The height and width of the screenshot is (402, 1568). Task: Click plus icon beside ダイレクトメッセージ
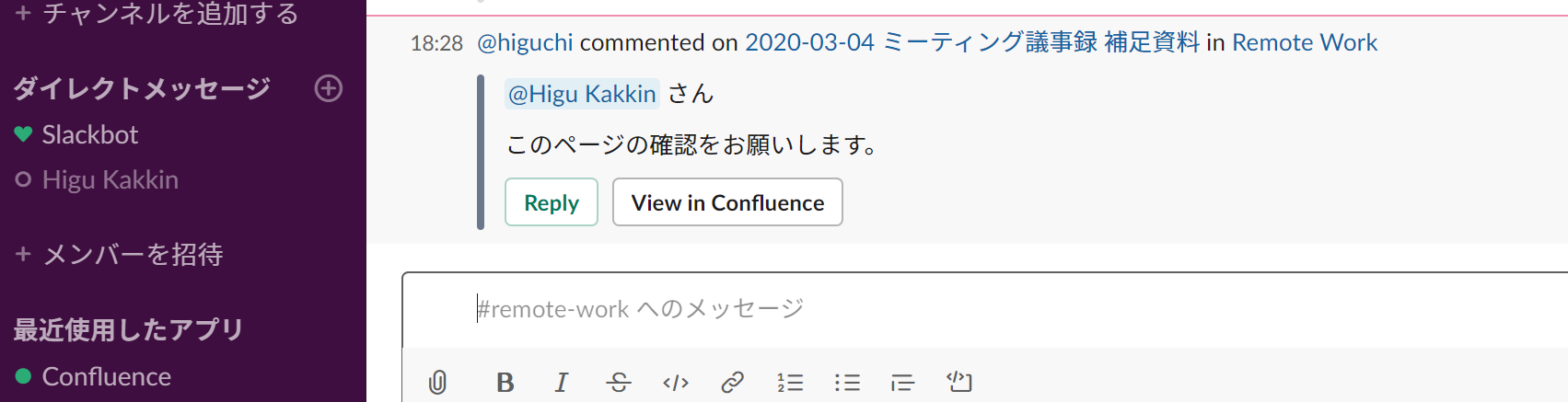pos(329,88)
